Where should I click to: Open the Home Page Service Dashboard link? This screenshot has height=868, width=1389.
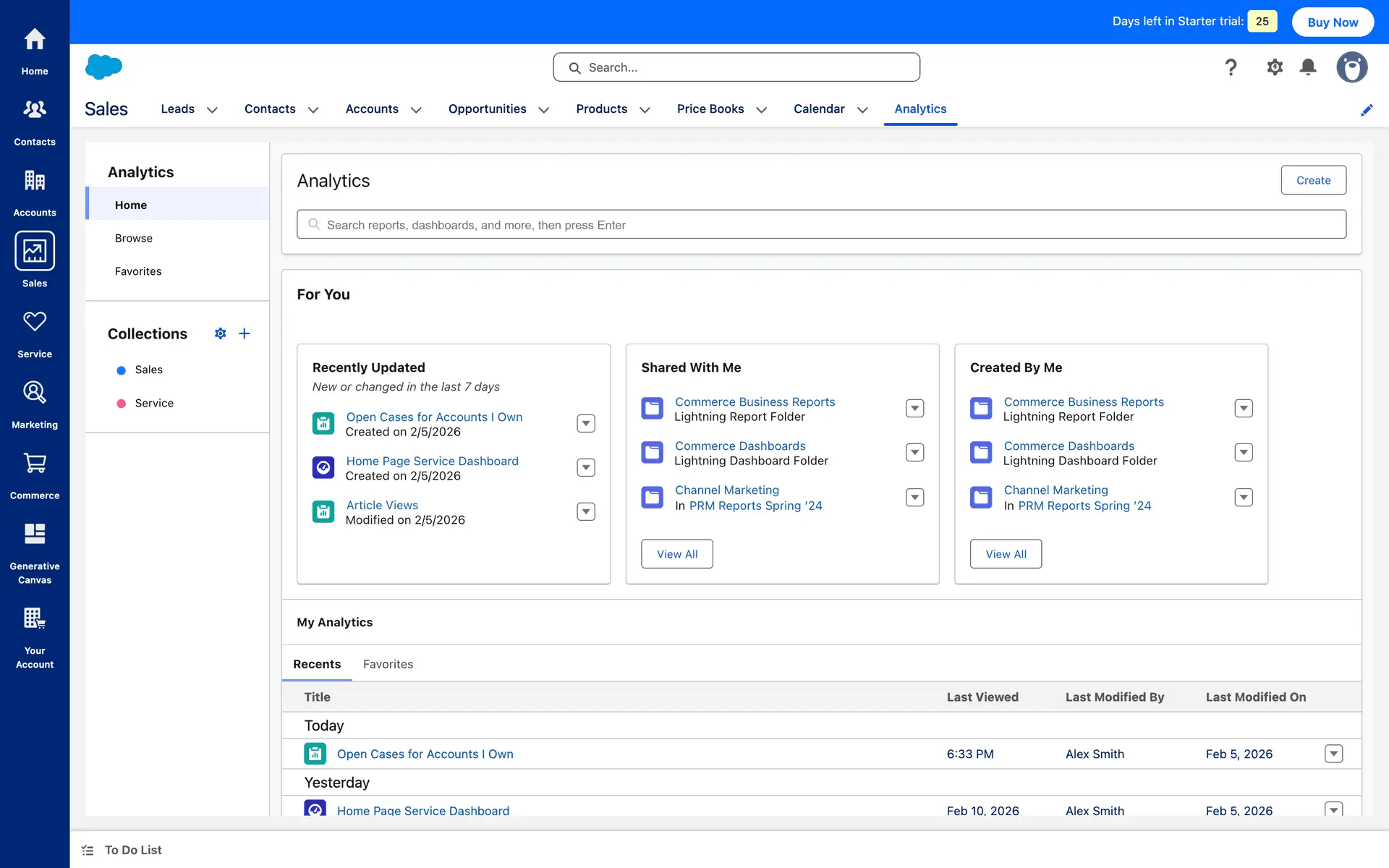point(432,461)
